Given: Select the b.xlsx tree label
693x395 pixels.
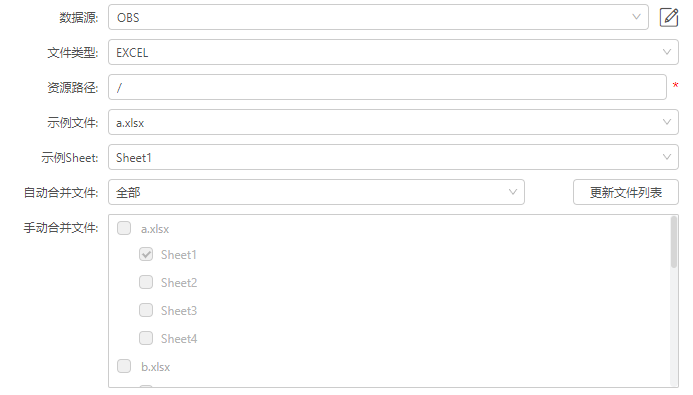Looking at the screenshot, I should point(156,367).
